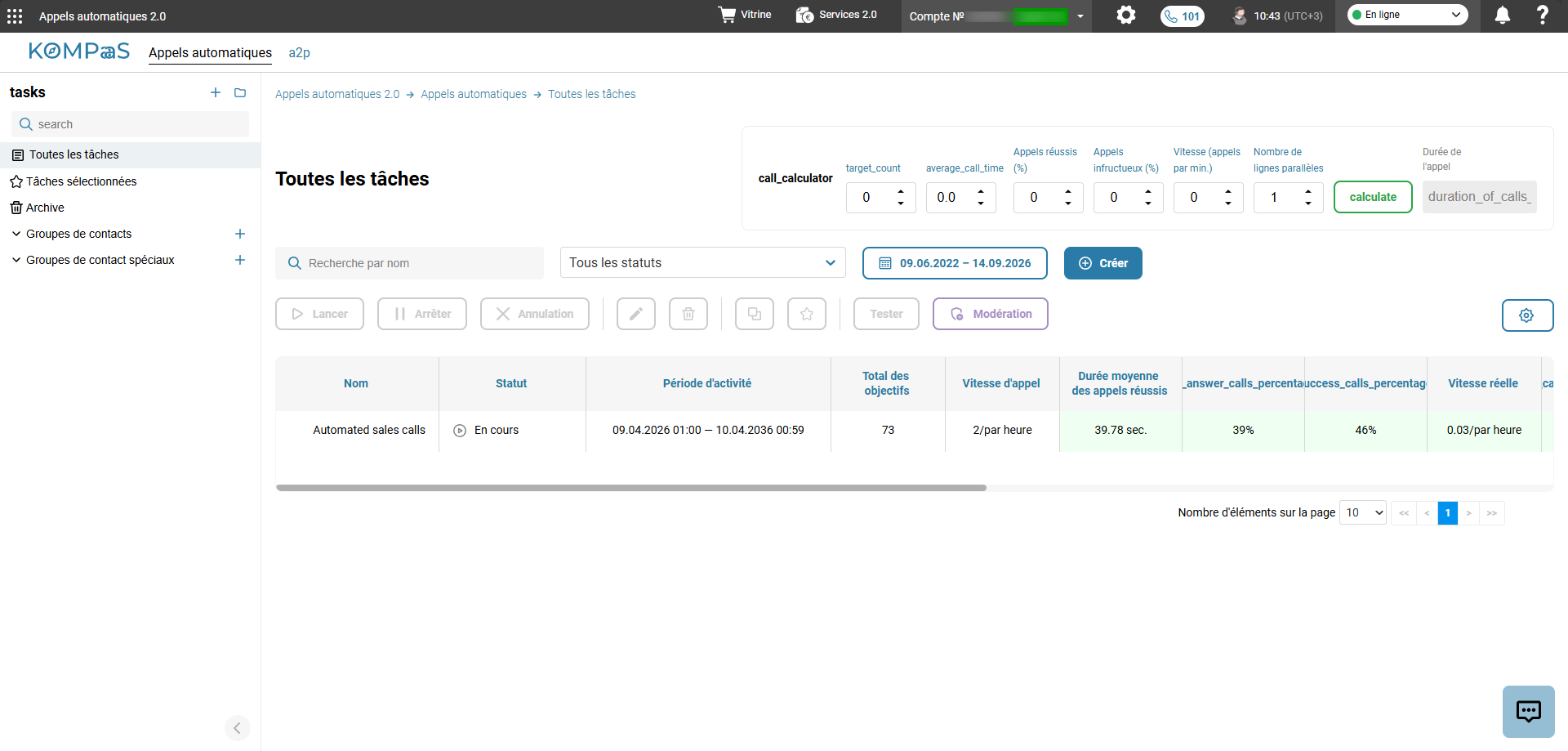Expand Groupes de contacts section

tap(78, 234)
